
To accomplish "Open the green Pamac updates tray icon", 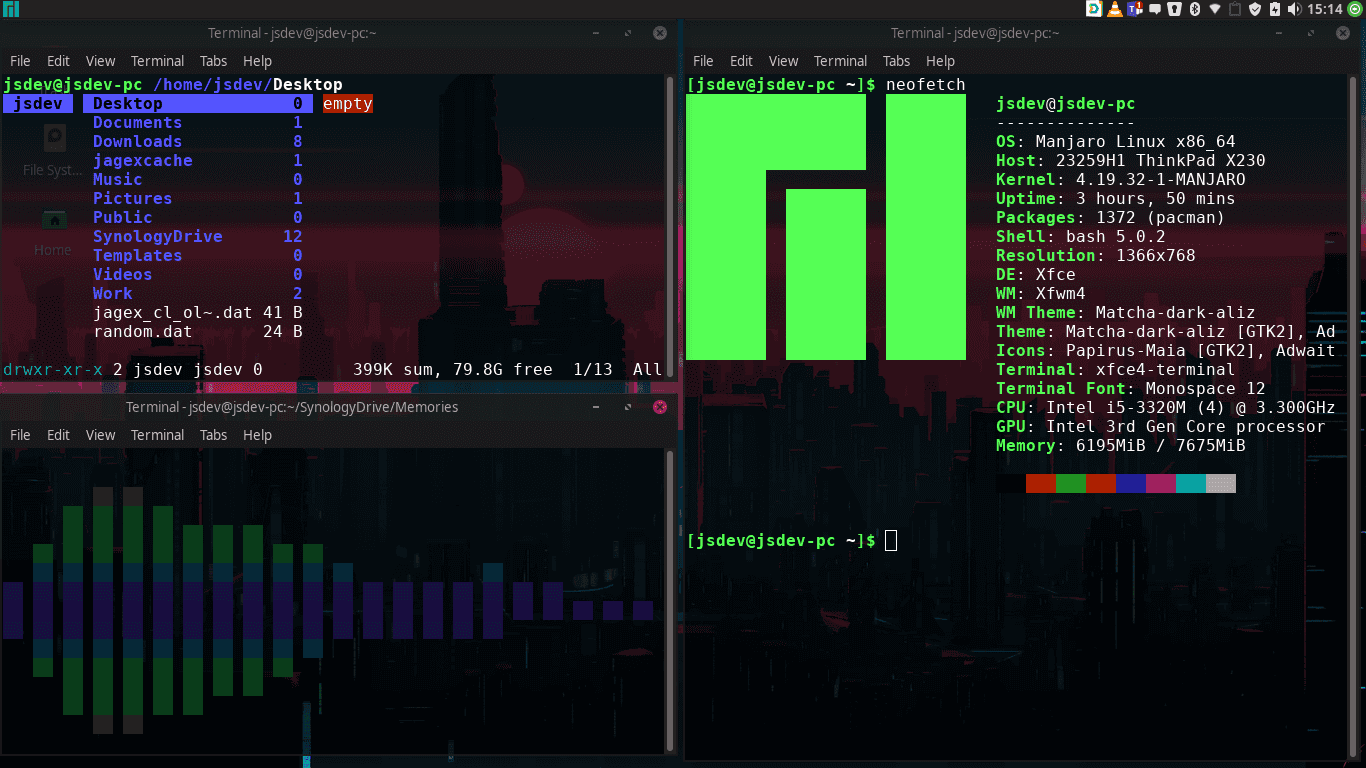I will click(x=1355, y=9).
